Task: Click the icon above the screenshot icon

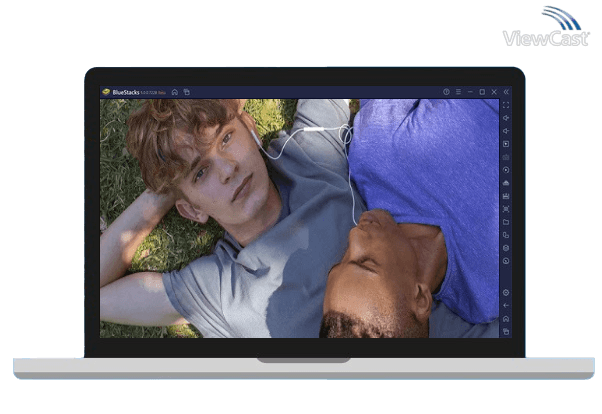Action: (x=506, y=196)
